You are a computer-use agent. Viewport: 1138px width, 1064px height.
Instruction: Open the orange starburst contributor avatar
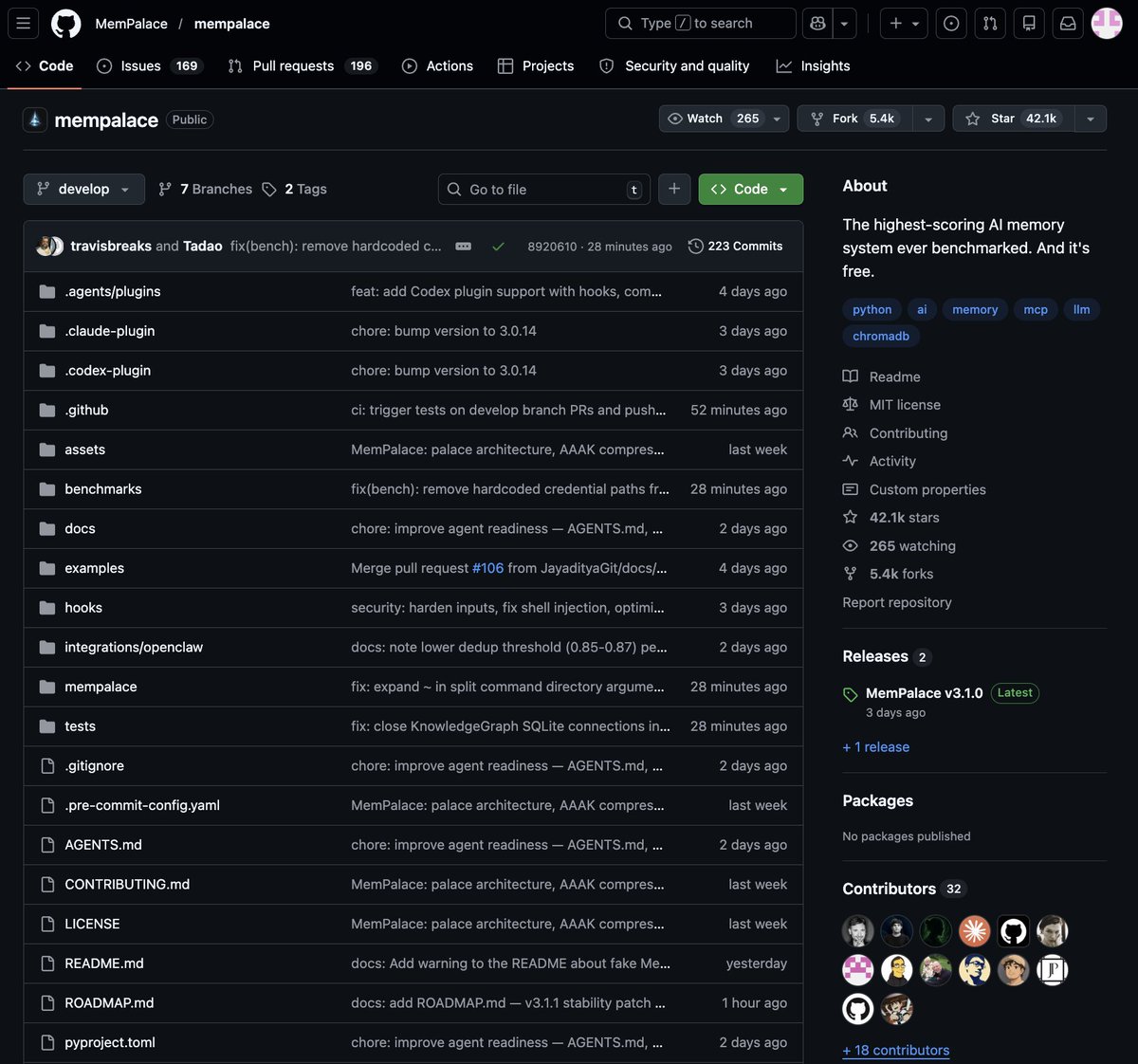click(974, 931)
